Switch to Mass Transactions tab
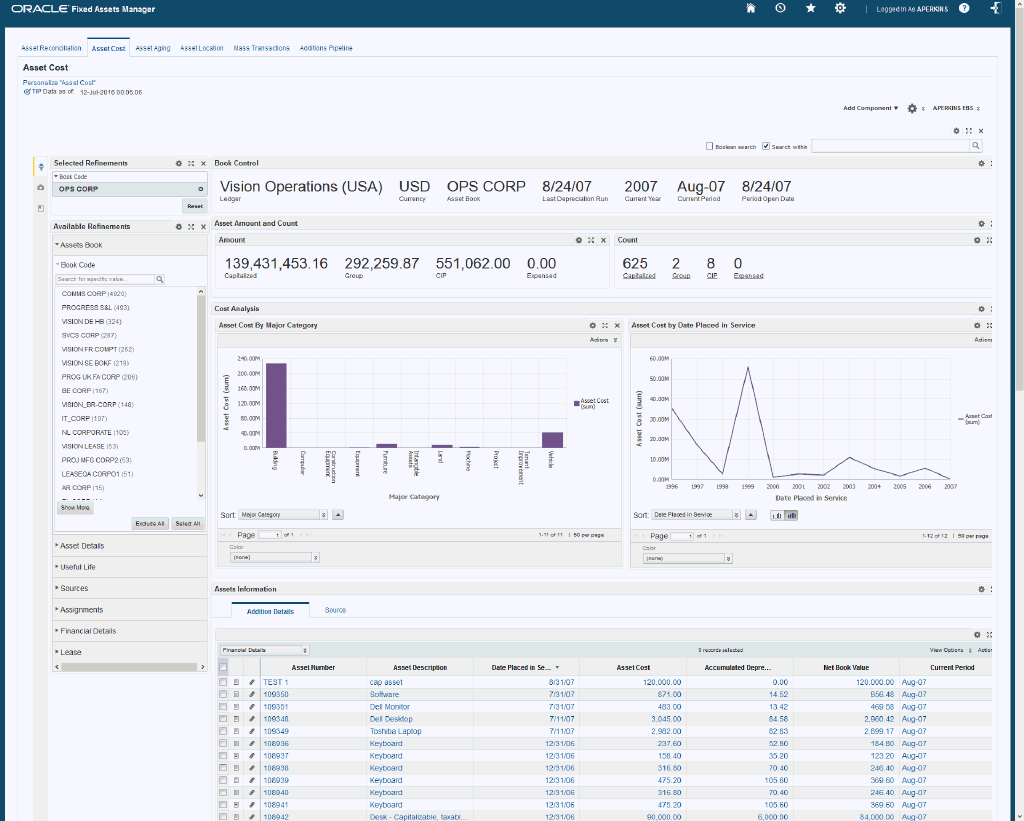Screen dimensions: 1024x821 (262, 48)
